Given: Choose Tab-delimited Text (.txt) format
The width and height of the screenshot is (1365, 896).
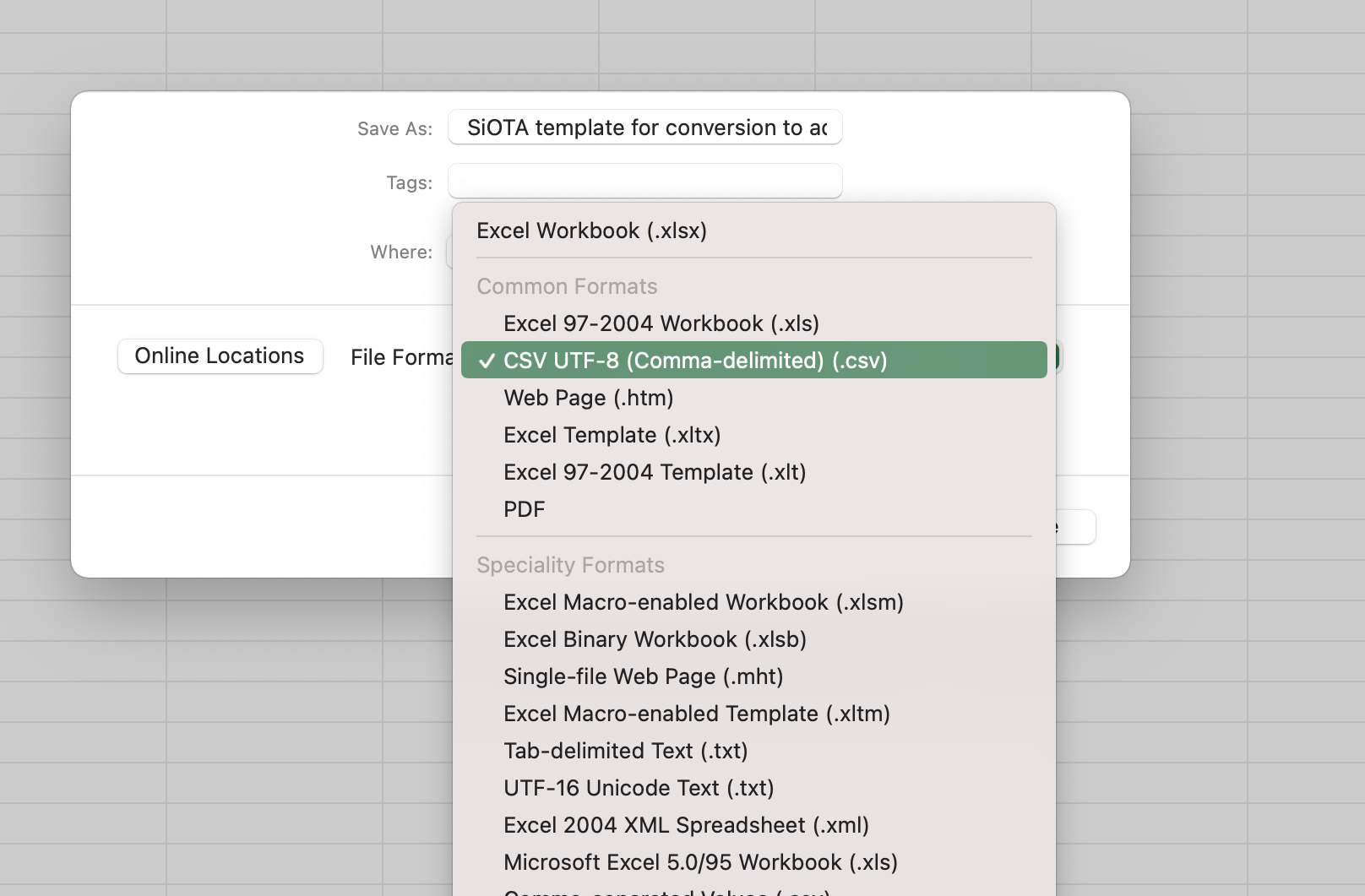Looking at the screenshot, I should click(625, 751).
